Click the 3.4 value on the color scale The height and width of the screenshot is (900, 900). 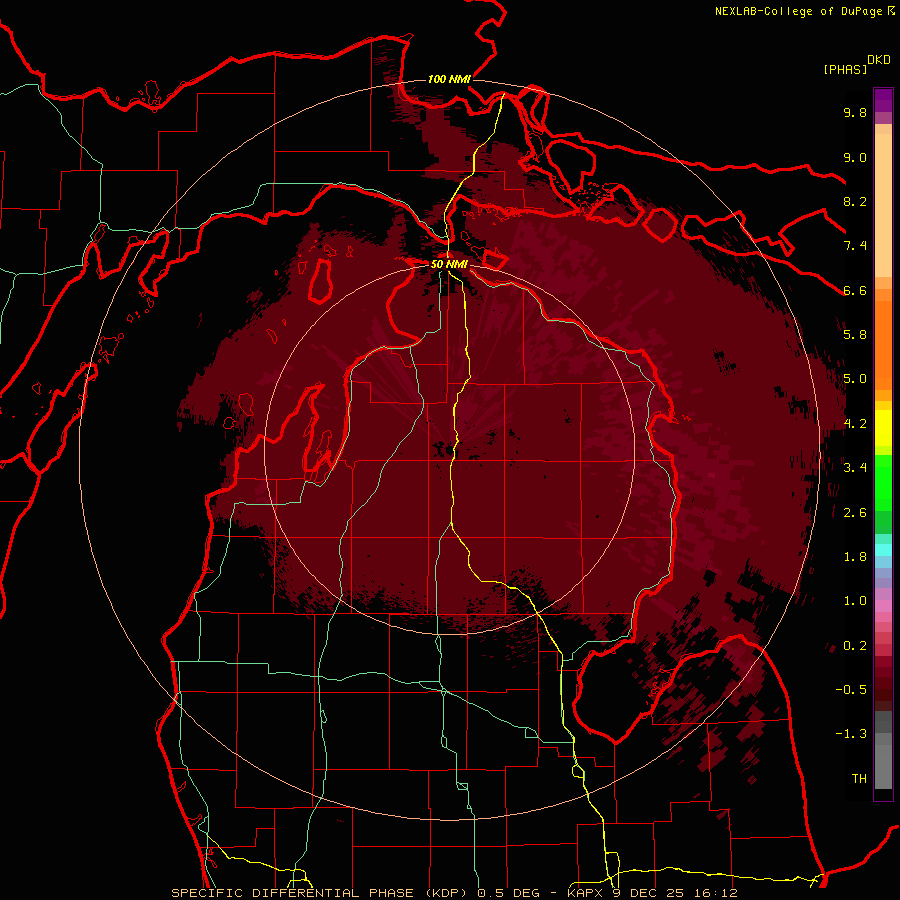pos(855,468)
